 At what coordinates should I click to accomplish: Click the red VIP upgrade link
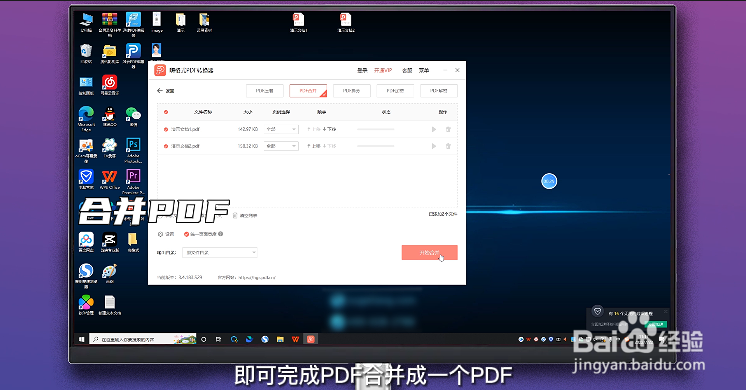(383, 70)
